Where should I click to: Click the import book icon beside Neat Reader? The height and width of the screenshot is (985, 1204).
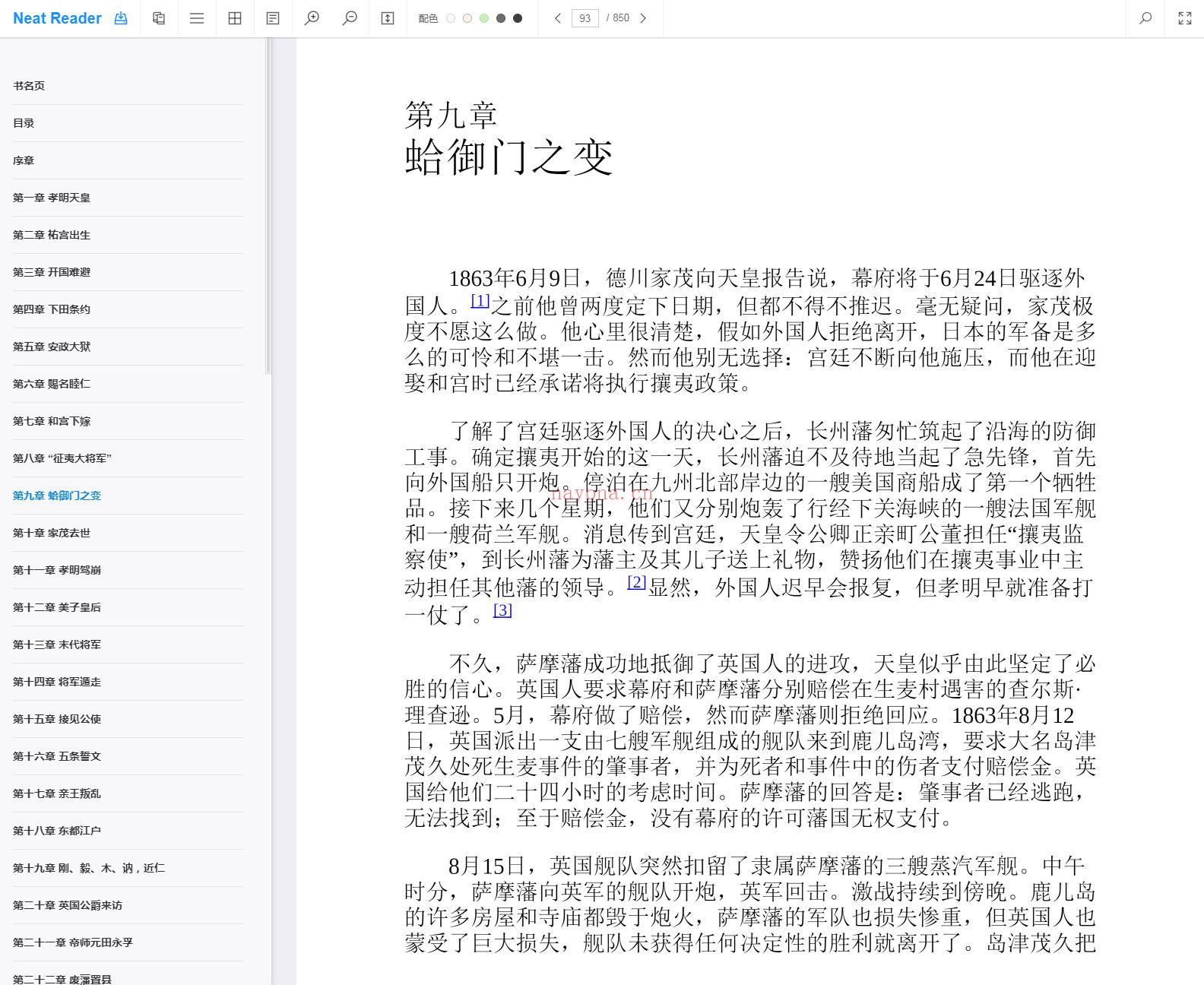121,18
